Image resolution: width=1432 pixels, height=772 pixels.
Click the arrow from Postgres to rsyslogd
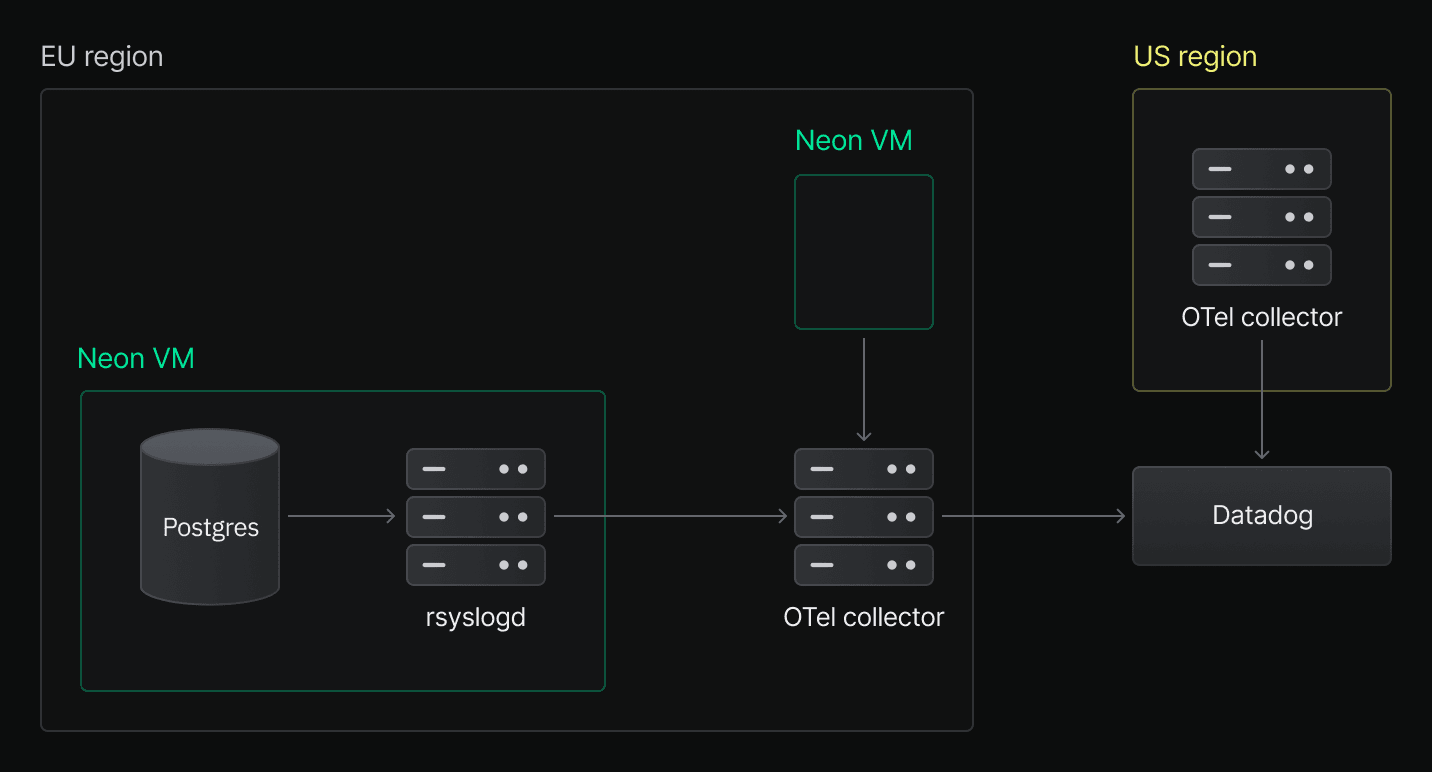[342, 516]
